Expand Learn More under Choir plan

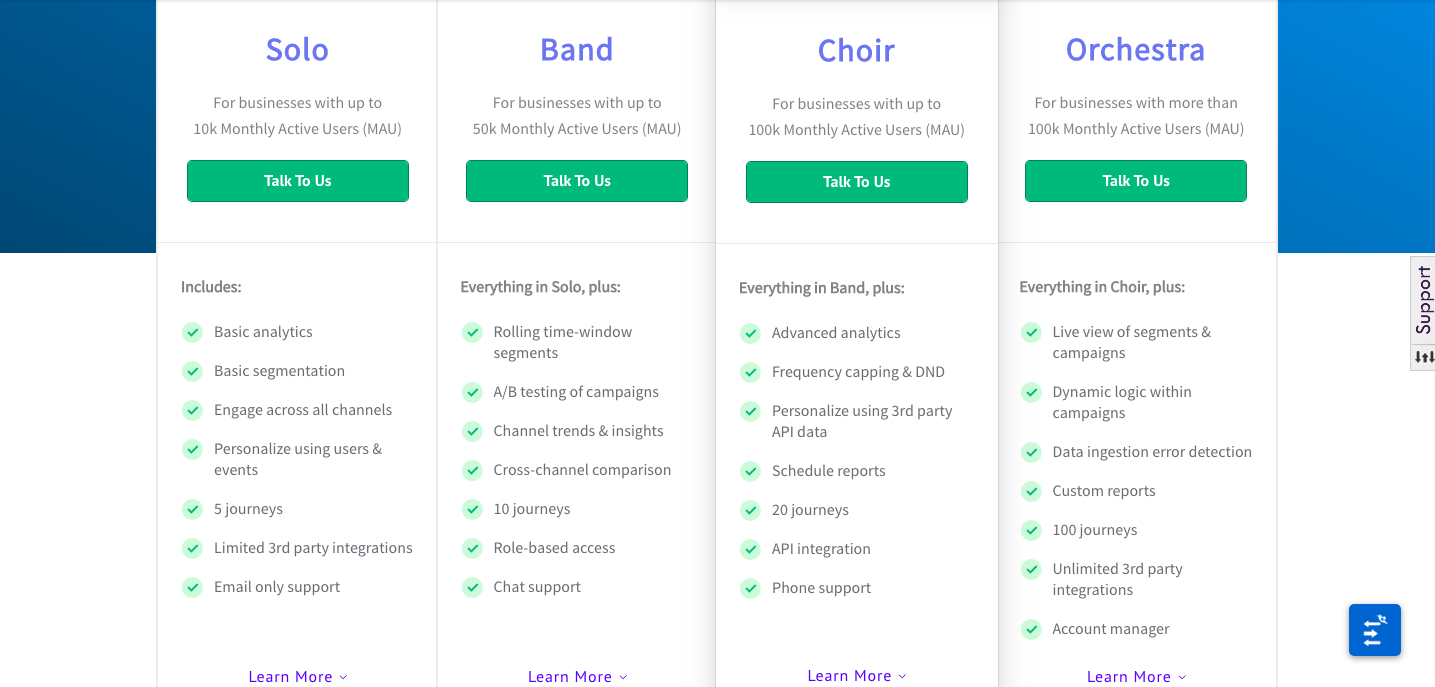click(x=857, y=676)
